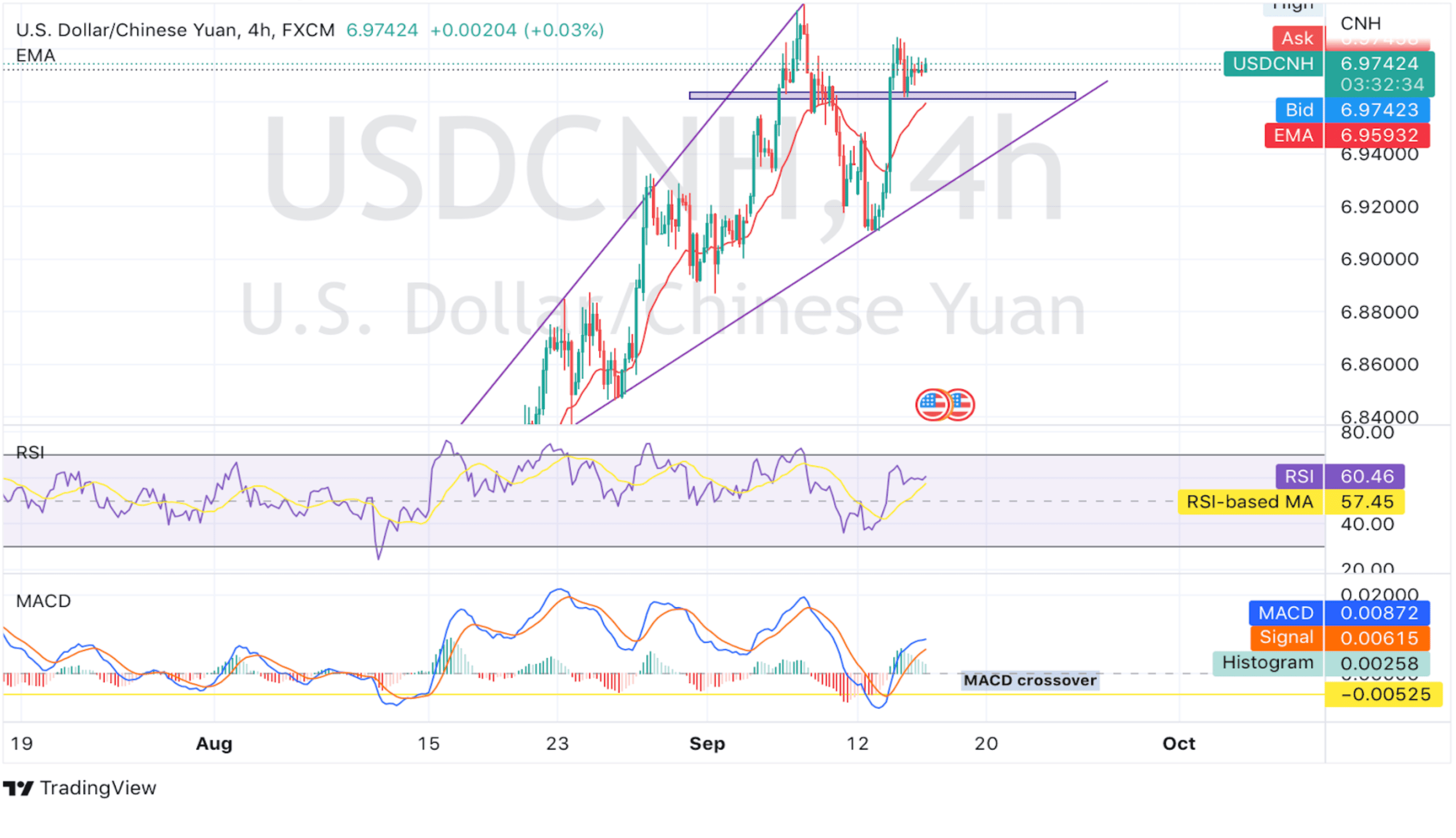Click the 23 date on time axis
This screenshot has height=838, width=1456.
click(557, 743)
